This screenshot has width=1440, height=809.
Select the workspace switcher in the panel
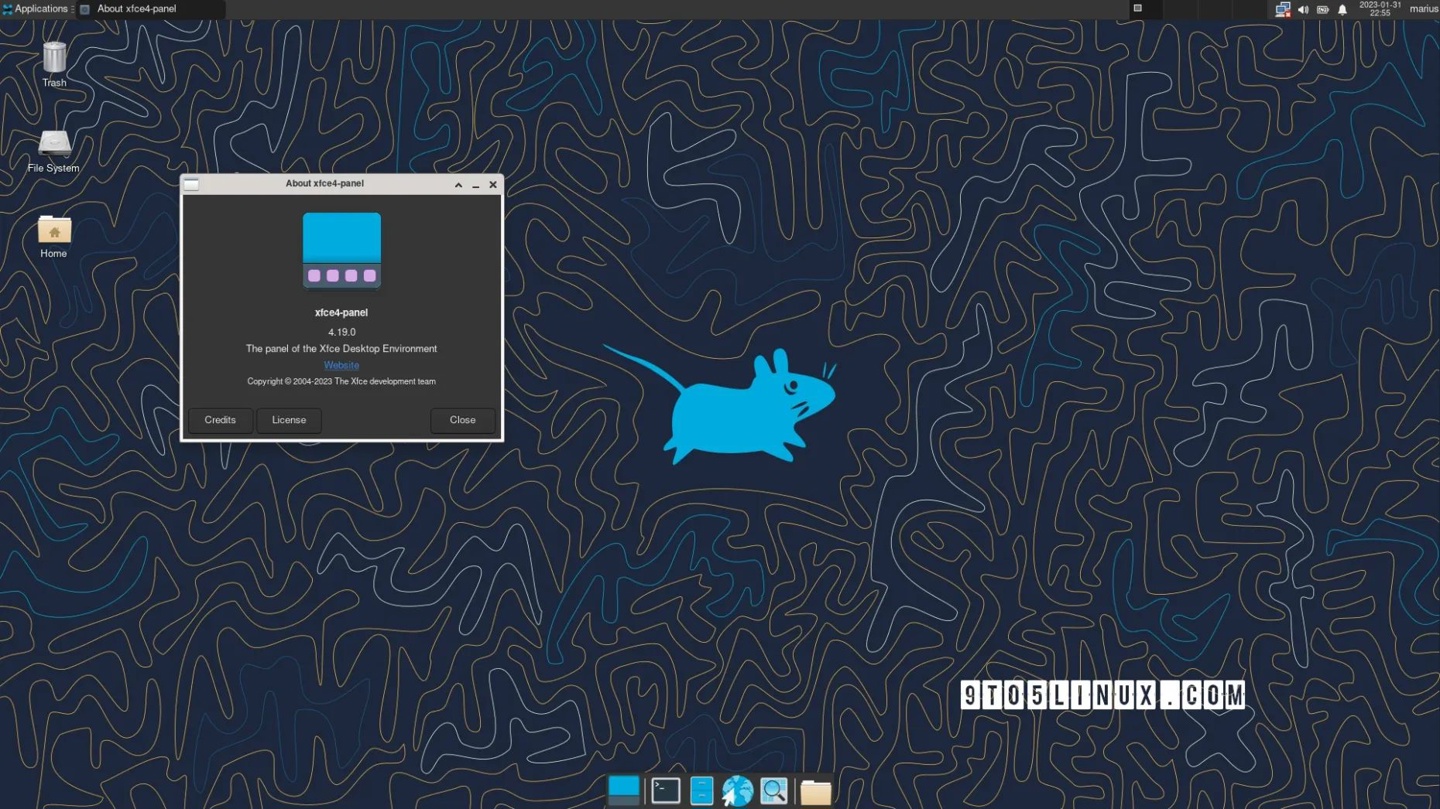[x=1138, y=8]
